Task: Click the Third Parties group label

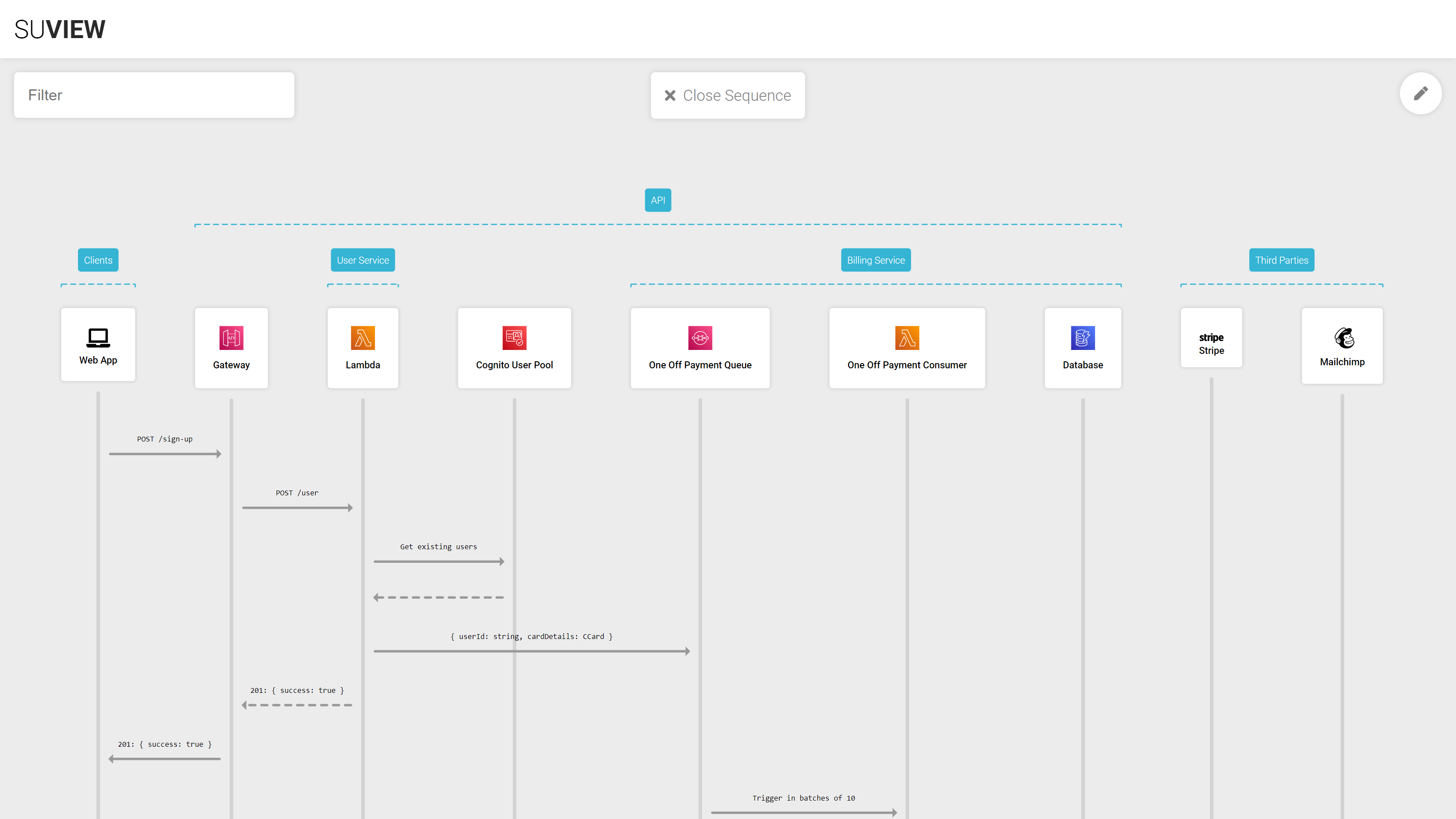Action: click(1281, 260)
